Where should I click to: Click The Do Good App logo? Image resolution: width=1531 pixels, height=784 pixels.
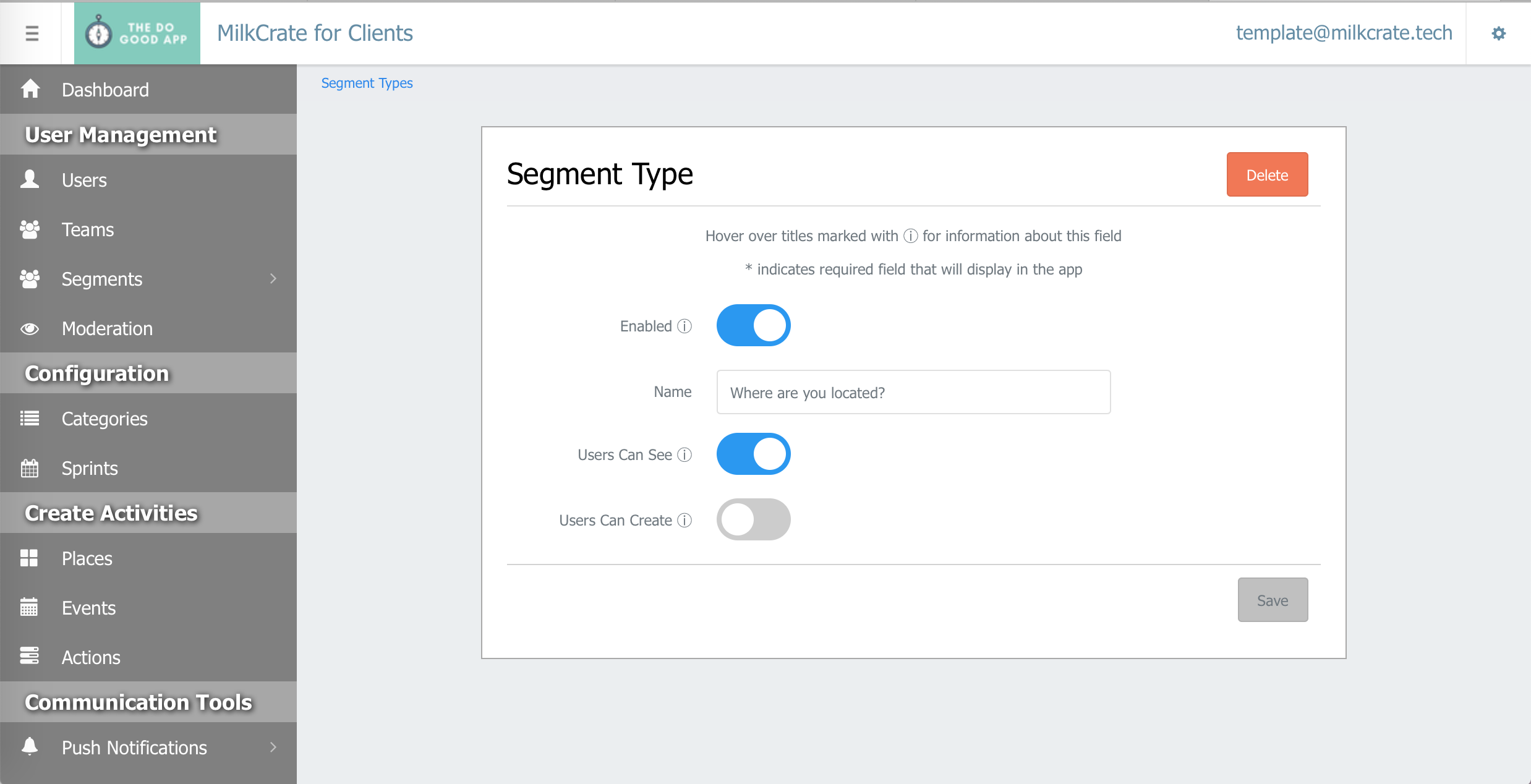click(137, 33)
